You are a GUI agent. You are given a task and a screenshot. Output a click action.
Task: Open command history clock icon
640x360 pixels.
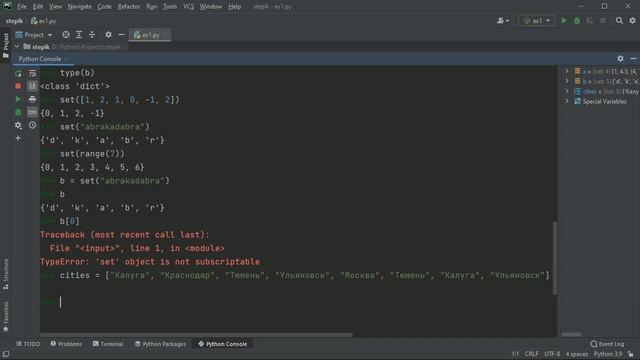pyautogui.click(x=32, y=125)
